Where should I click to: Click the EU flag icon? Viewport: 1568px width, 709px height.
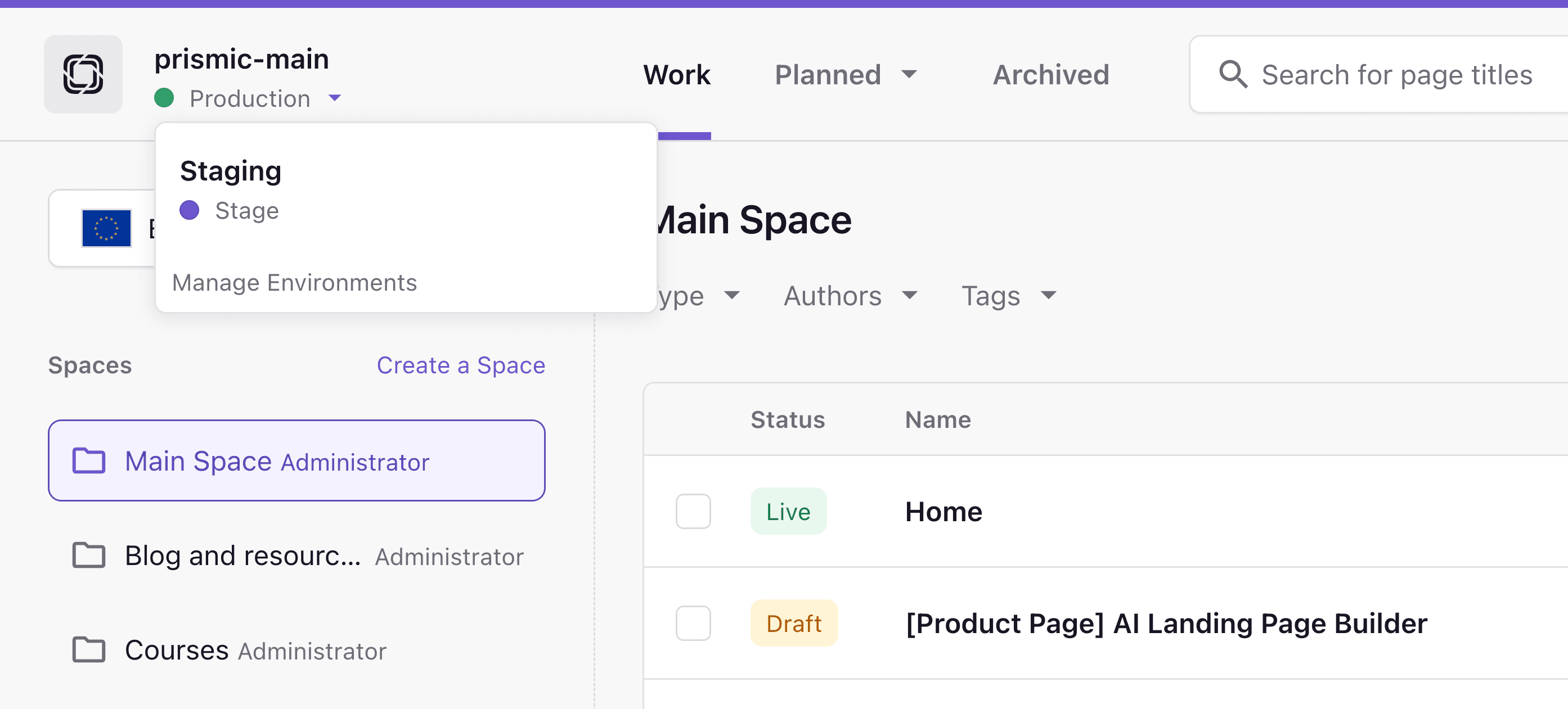[106, 228]
